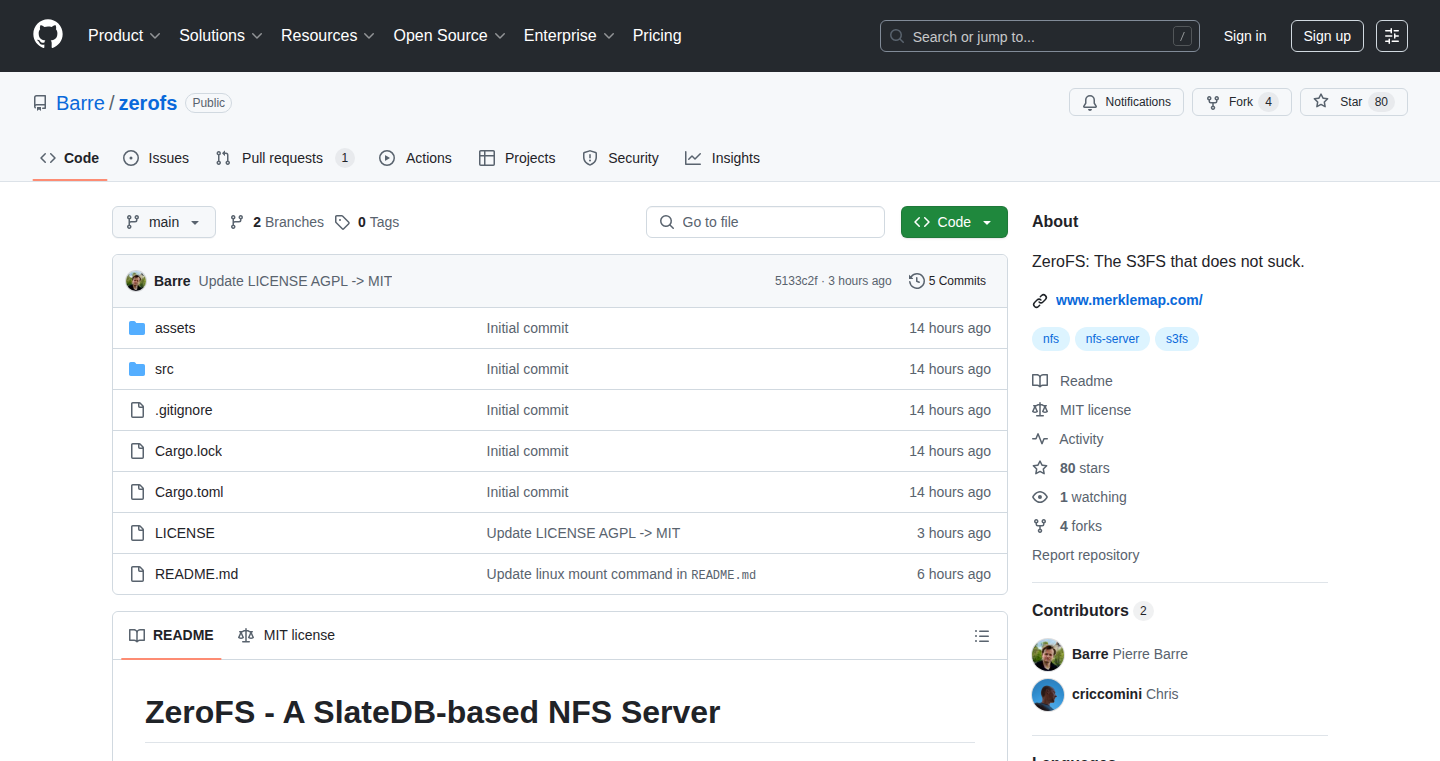Click the book icon next to Readme
Image resolution: width=1440 pixels, height=761 pixels.
coord(1040,381)
